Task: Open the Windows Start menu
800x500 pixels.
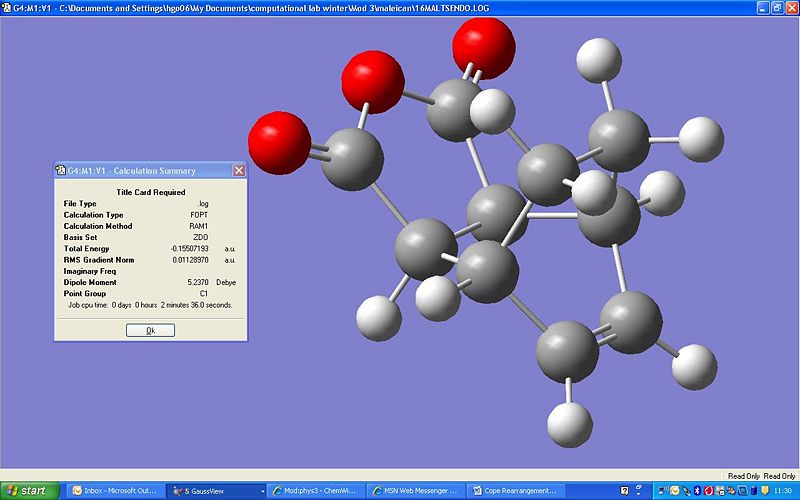Action: click(27, 491)
